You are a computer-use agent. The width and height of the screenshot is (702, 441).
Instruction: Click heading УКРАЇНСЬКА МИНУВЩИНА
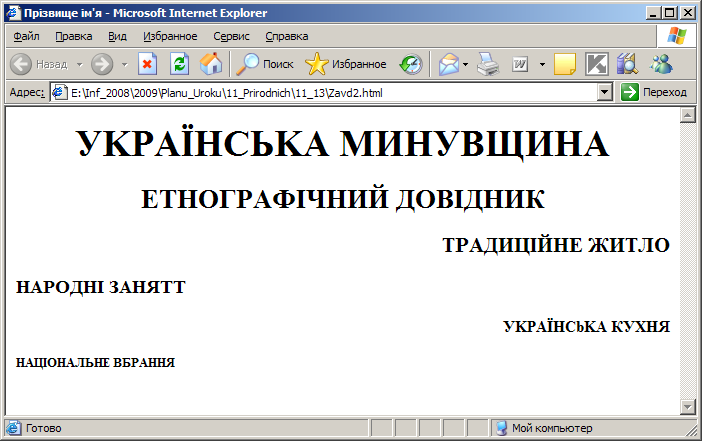343,144
